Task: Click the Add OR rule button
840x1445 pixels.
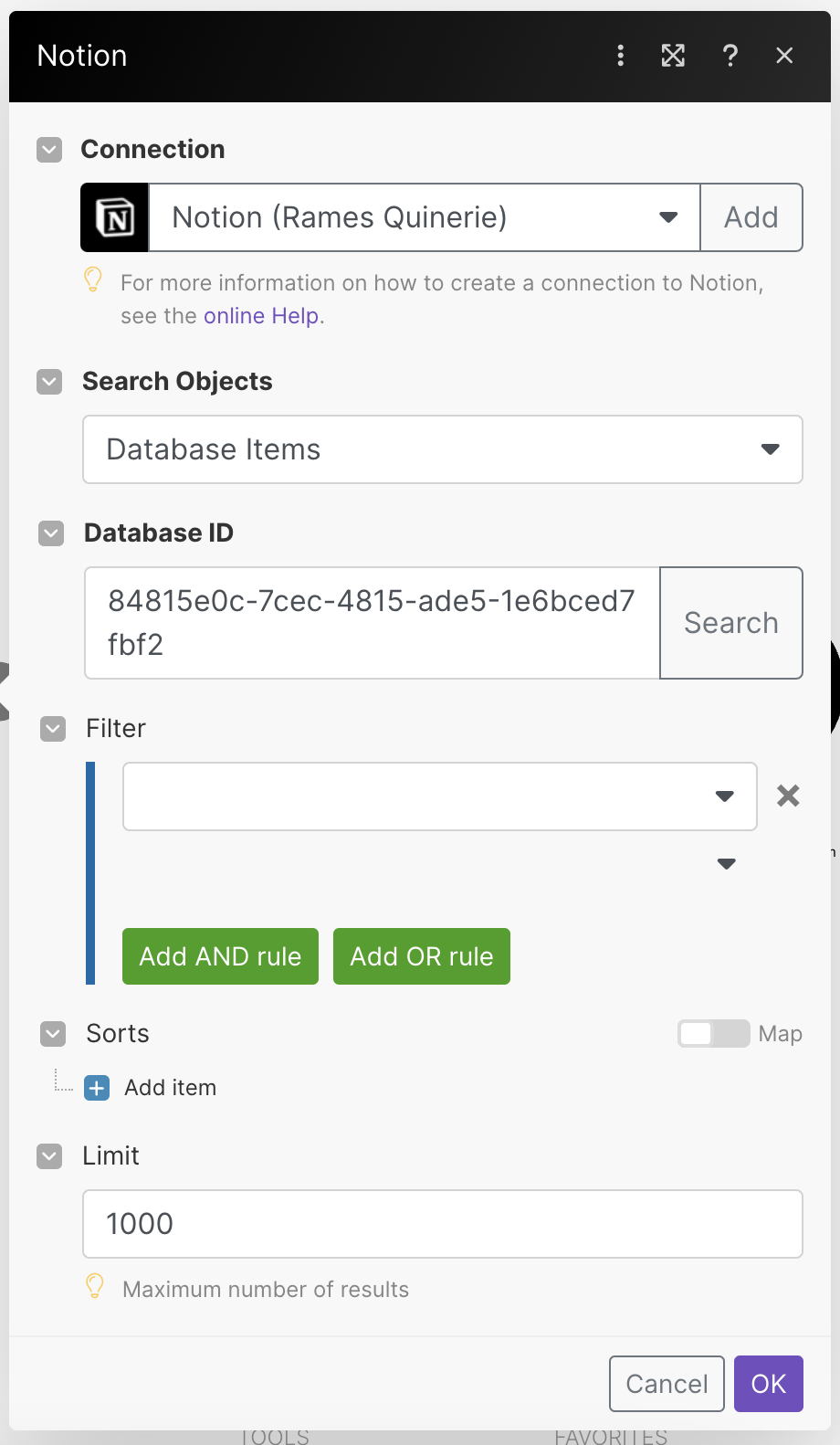Action: [x=421, y=956]
